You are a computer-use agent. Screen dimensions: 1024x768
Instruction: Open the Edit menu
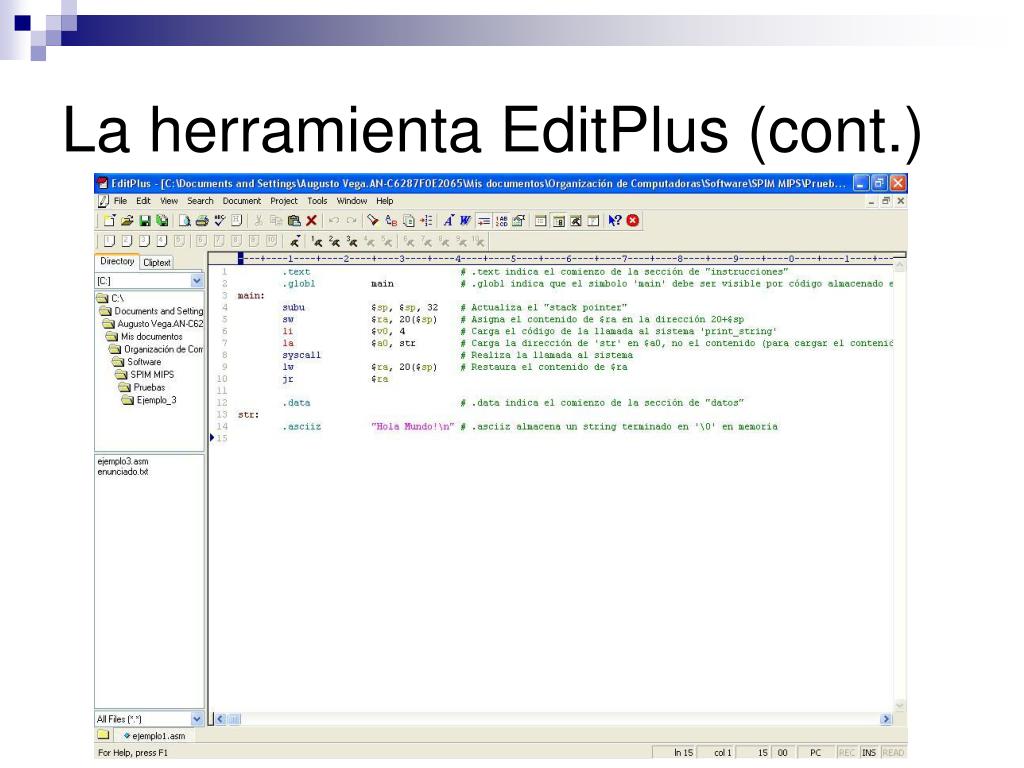[143, 201]
